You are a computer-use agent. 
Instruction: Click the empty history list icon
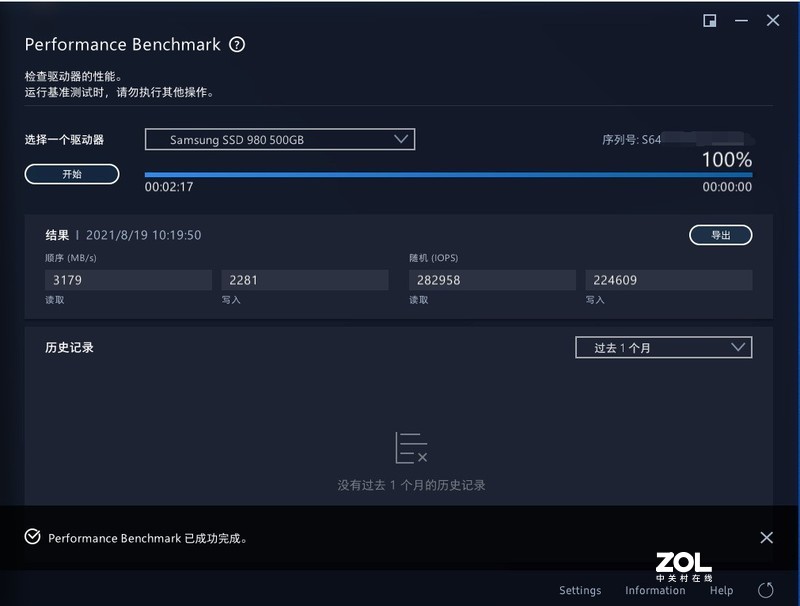pyautogui.click(x=411, y=448)
